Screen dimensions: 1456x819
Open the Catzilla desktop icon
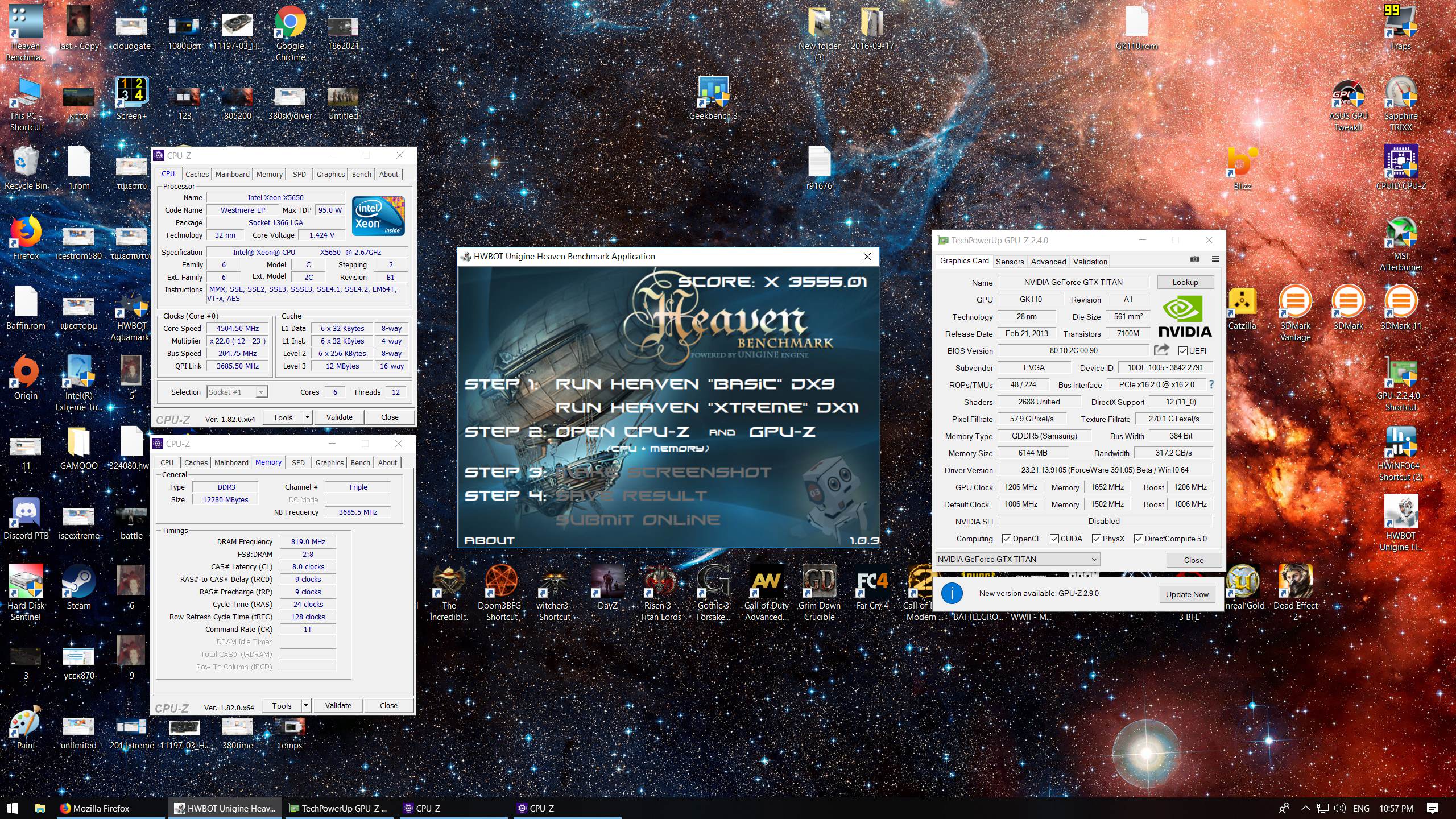(1242, 308)
